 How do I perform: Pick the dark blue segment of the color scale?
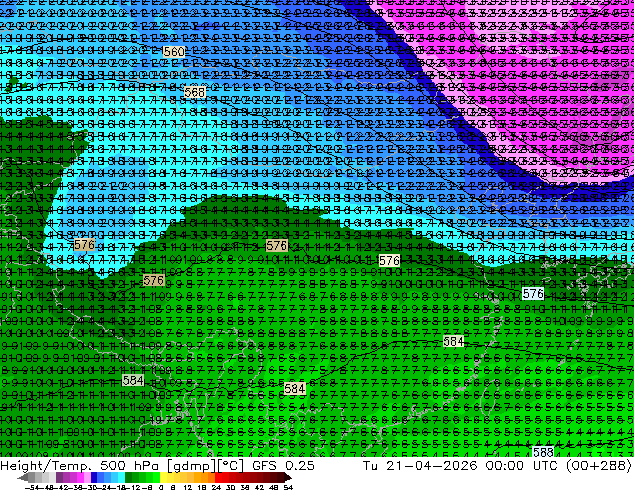tap(94, 479)
